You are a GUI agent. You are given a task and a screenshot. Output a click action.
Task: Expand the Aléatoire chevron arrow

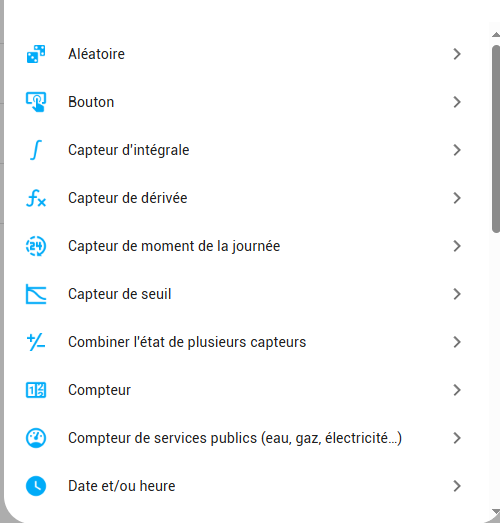[457, 54]
